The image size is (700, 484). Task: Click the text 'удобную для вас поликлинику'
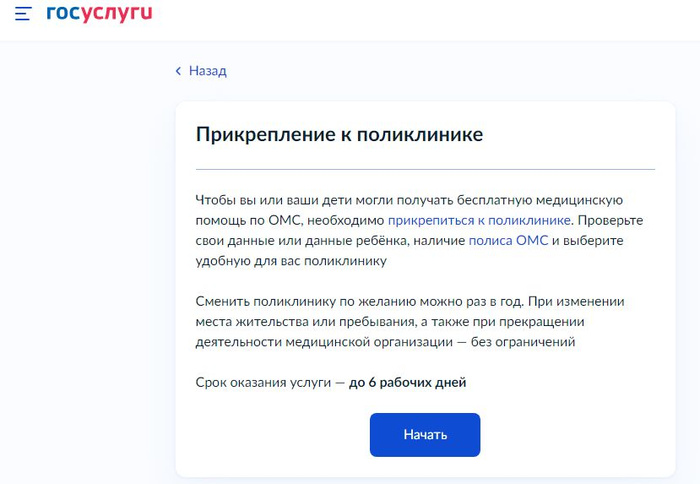tap(290, 260)
